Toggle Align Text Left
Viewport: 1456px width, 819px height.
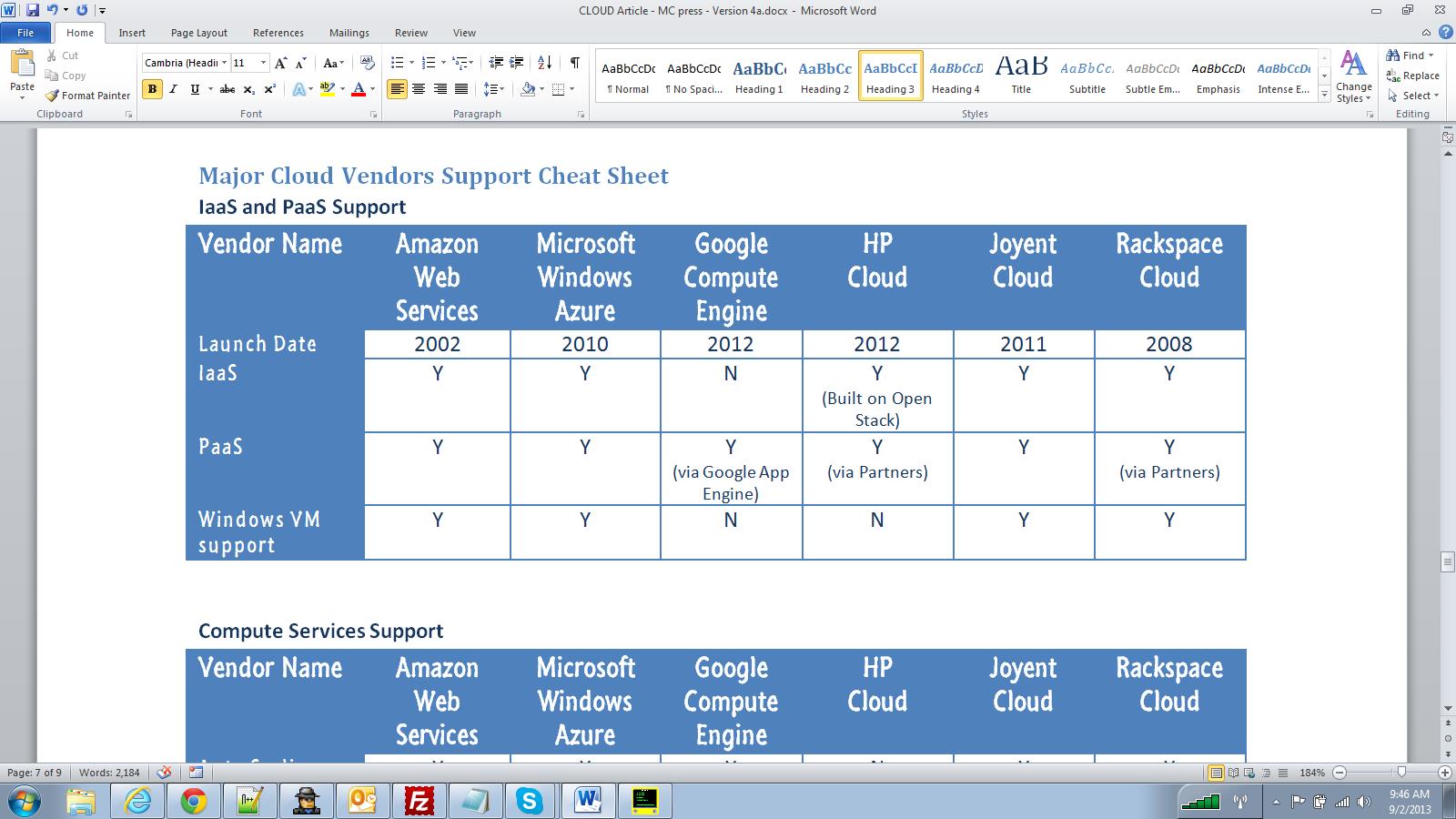coord(397,89)
